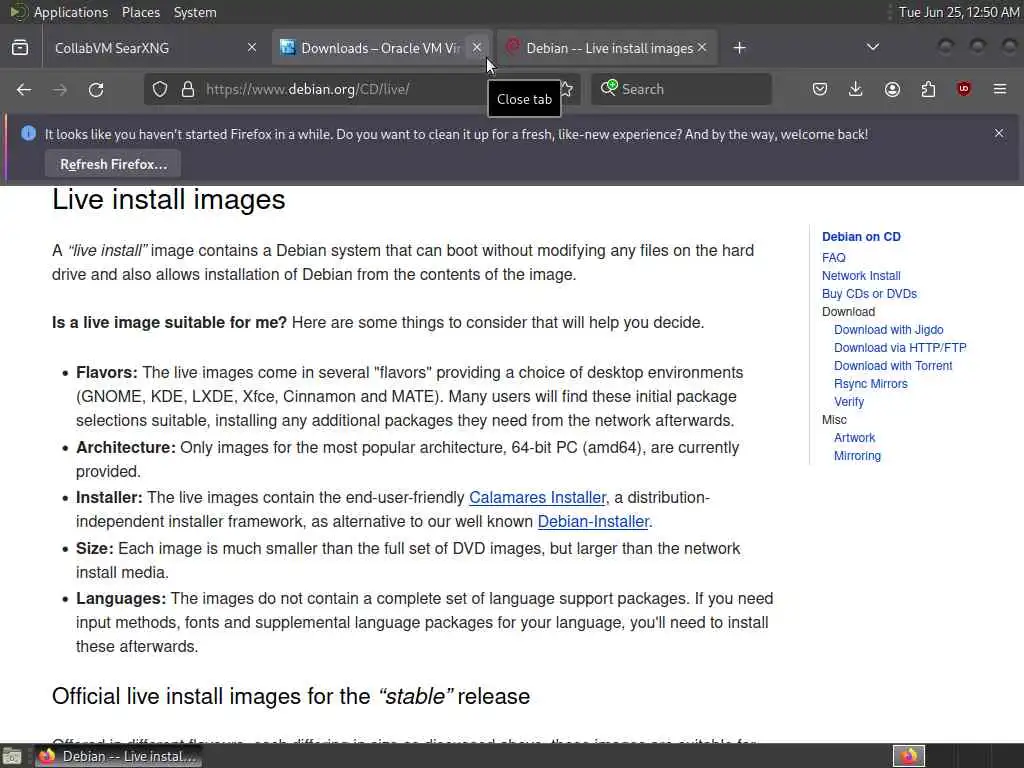The height and width of the screenshot is (768, 1024).
Task: Open the Extensions puzzle icon
Action: pyautogui.click(x=928, y=89)
